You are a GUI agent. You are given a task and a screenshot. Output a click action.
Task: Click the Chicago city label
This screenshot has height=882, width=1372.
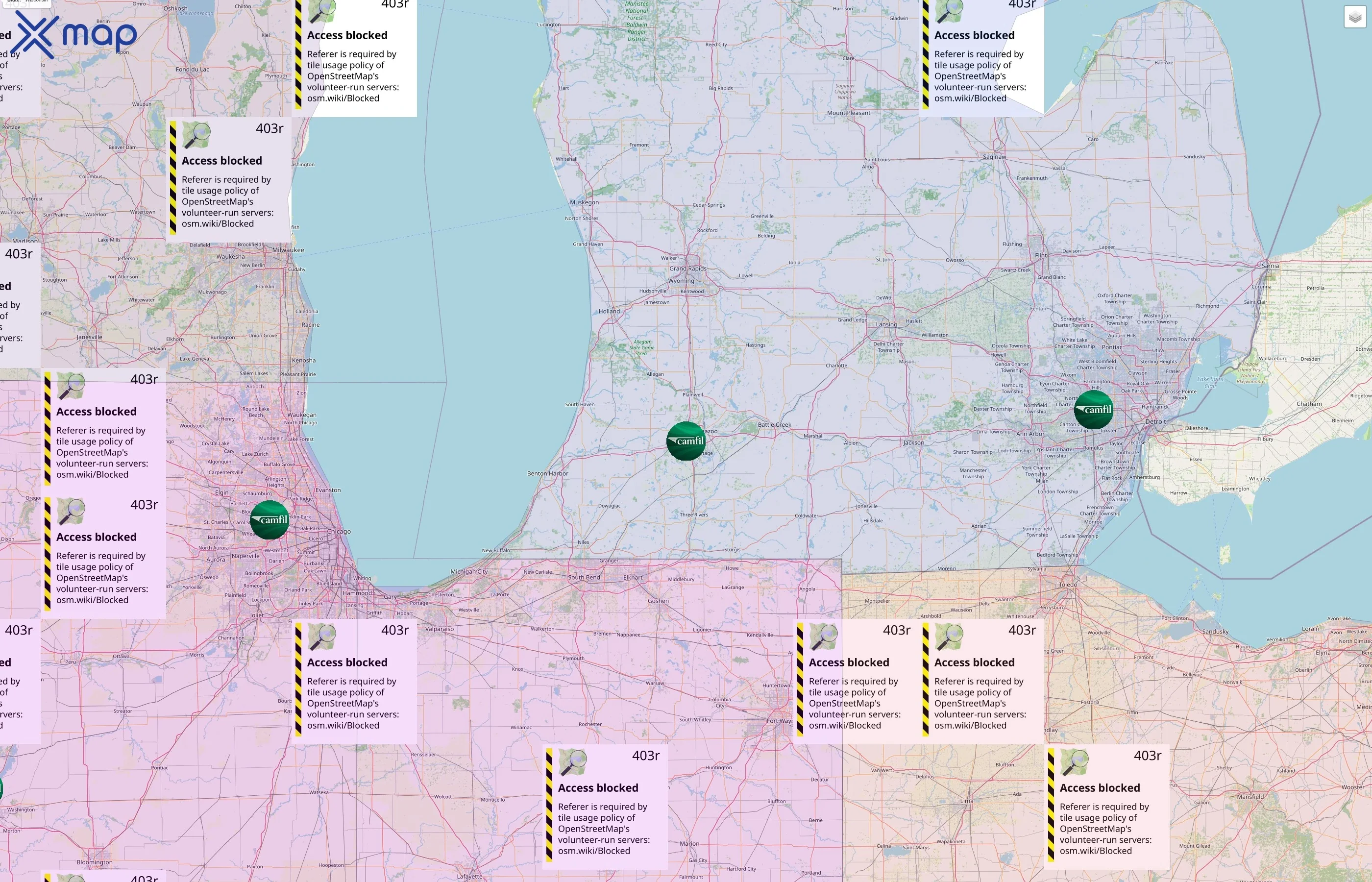(339, 532)
